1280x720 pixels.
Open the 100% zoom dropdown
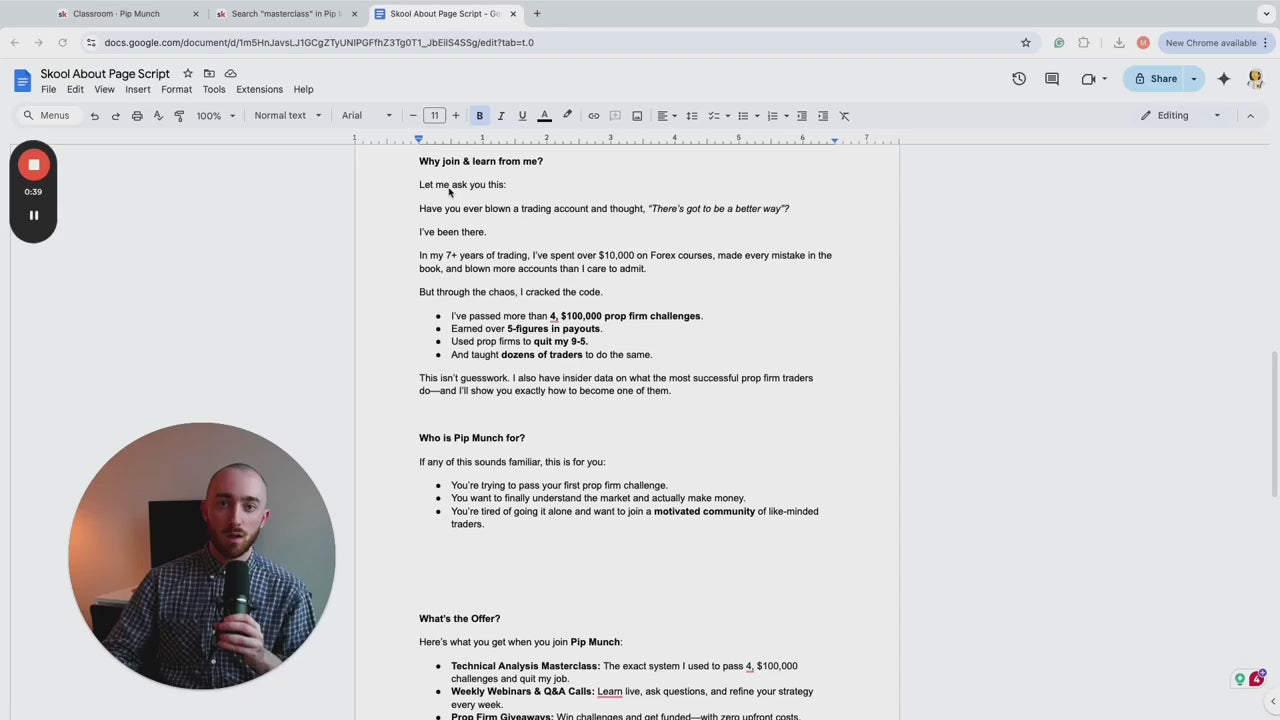pyautogui.click(x=215, y=116)
